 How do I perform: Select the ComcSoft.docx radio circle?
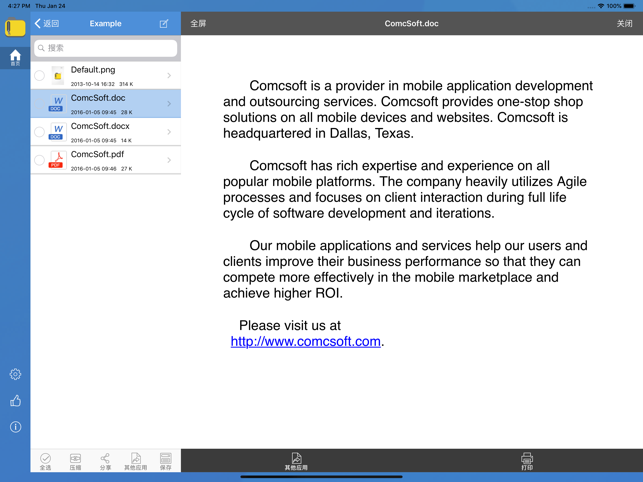click(x=39, y=132)
